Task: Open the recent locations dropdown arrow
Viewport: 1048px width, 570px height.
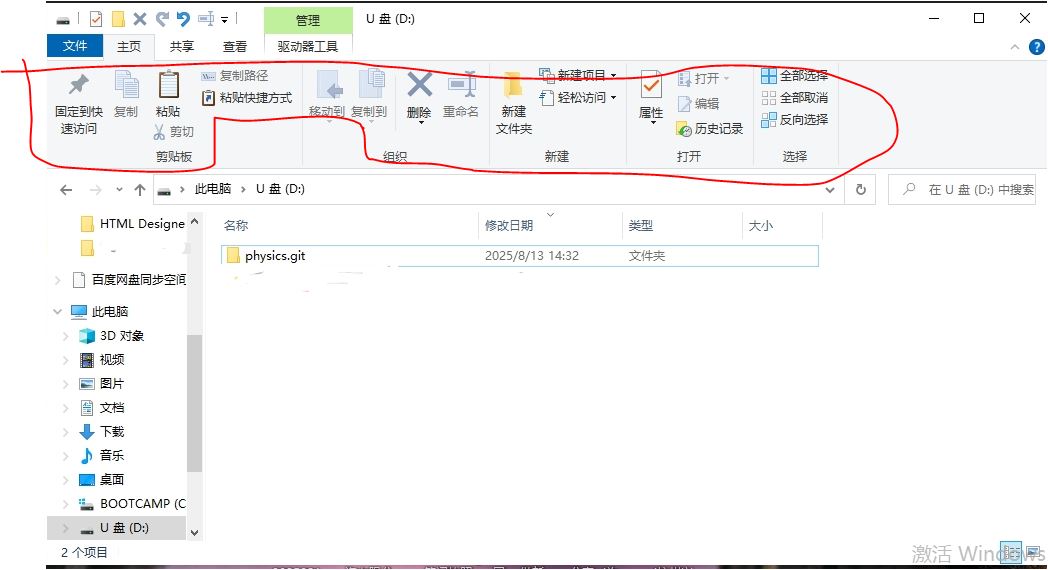Action: (x=119, y=190)
